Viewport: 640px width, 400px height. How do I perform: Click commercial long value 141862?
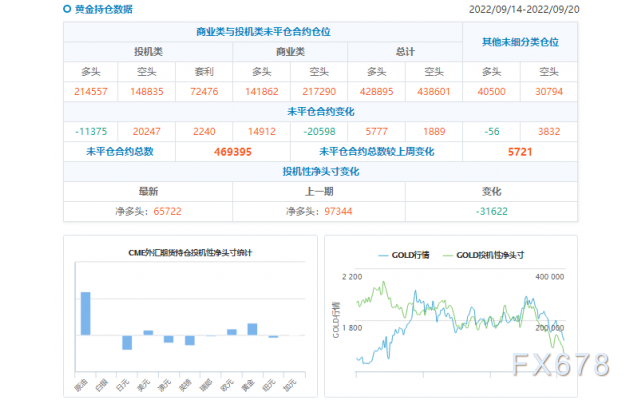click(262, 92)
